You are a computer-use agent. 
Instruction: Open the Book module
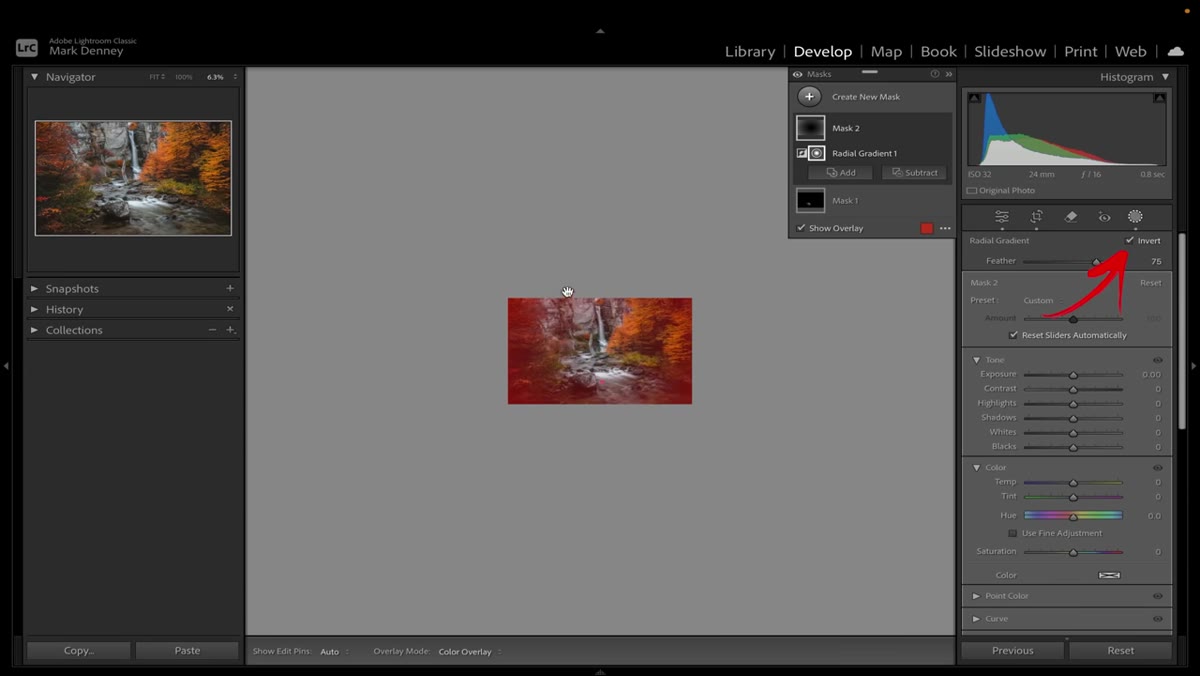click(x=938, y=51)
